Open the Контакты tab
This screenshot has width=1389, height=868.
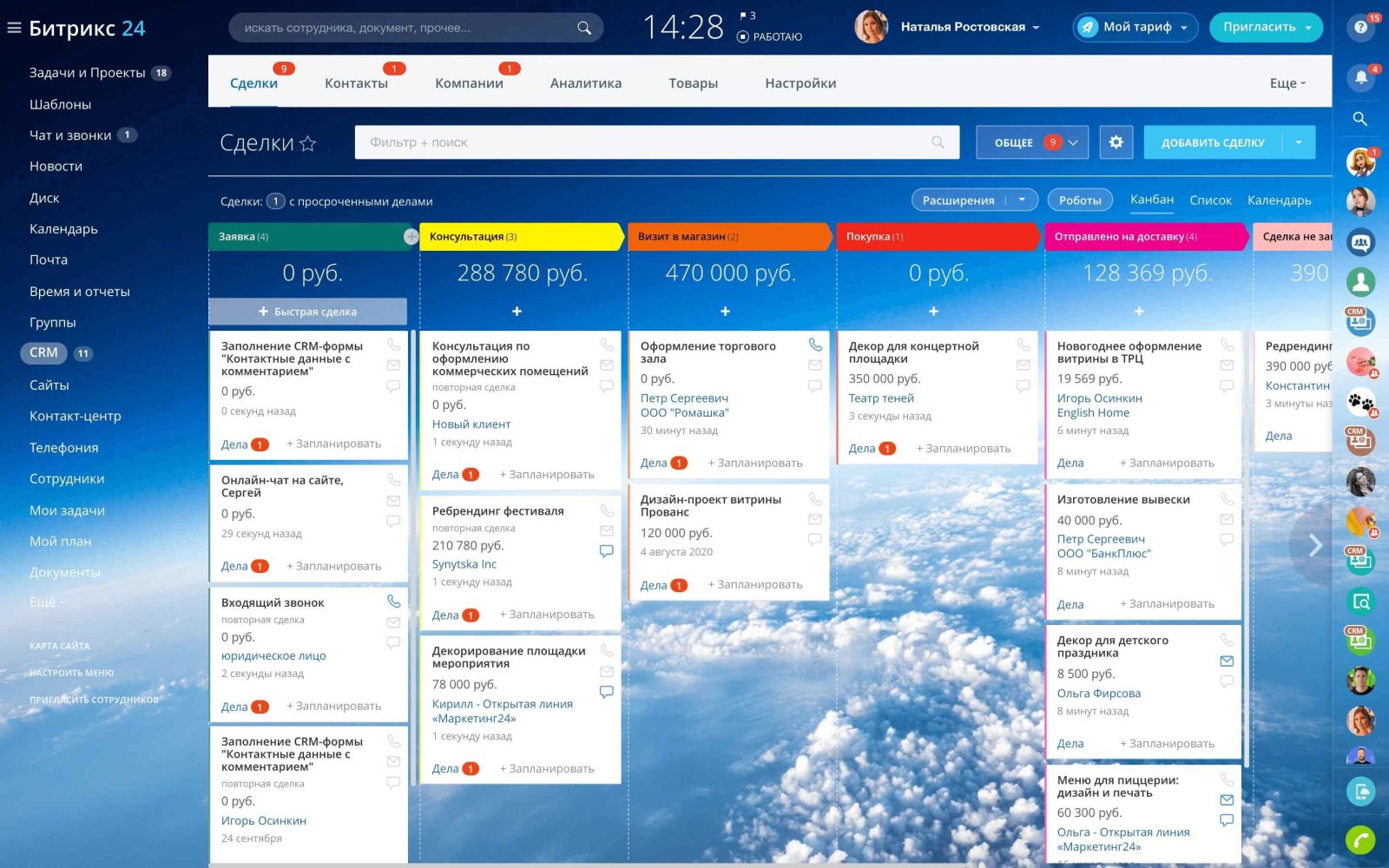(x=356, y=83)
